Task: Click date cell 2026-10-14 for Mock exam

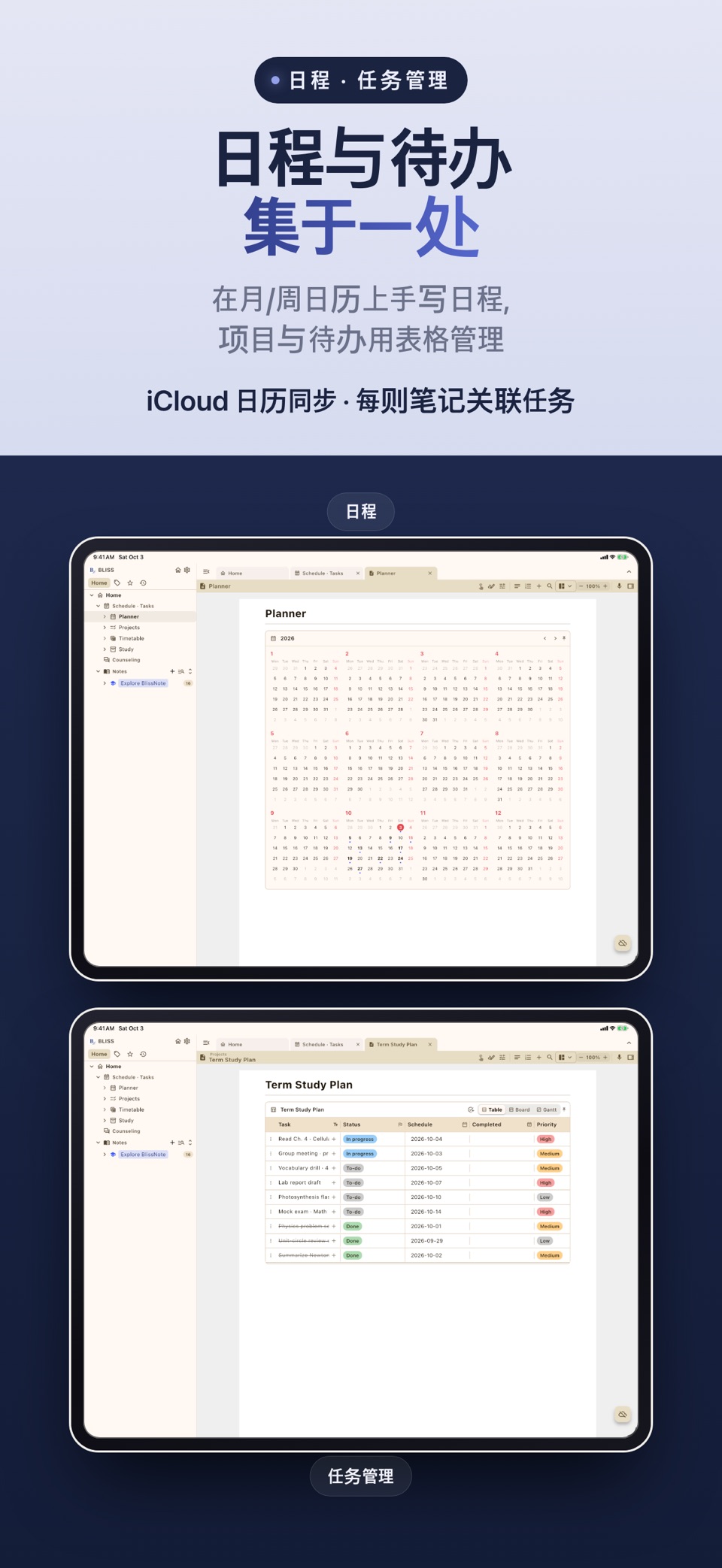Action: point(426,1212)
